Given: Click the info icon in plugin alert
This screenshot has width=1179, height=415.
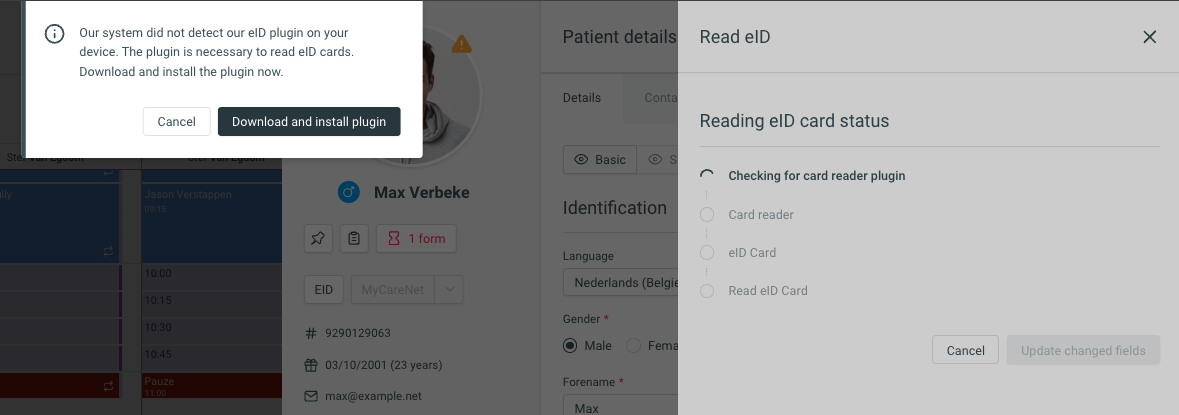Looking at the screenshot, I should 54,34.
